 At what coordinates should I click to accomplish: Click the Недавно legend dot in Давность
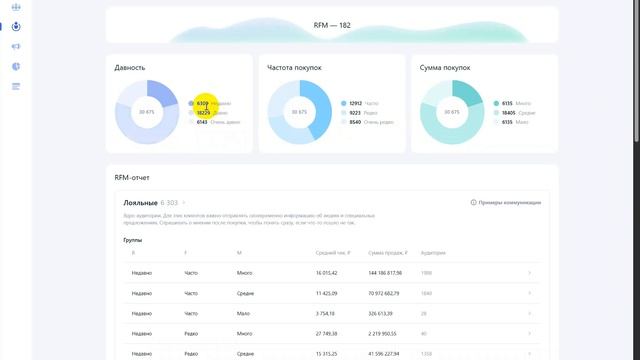coord(191,104)
